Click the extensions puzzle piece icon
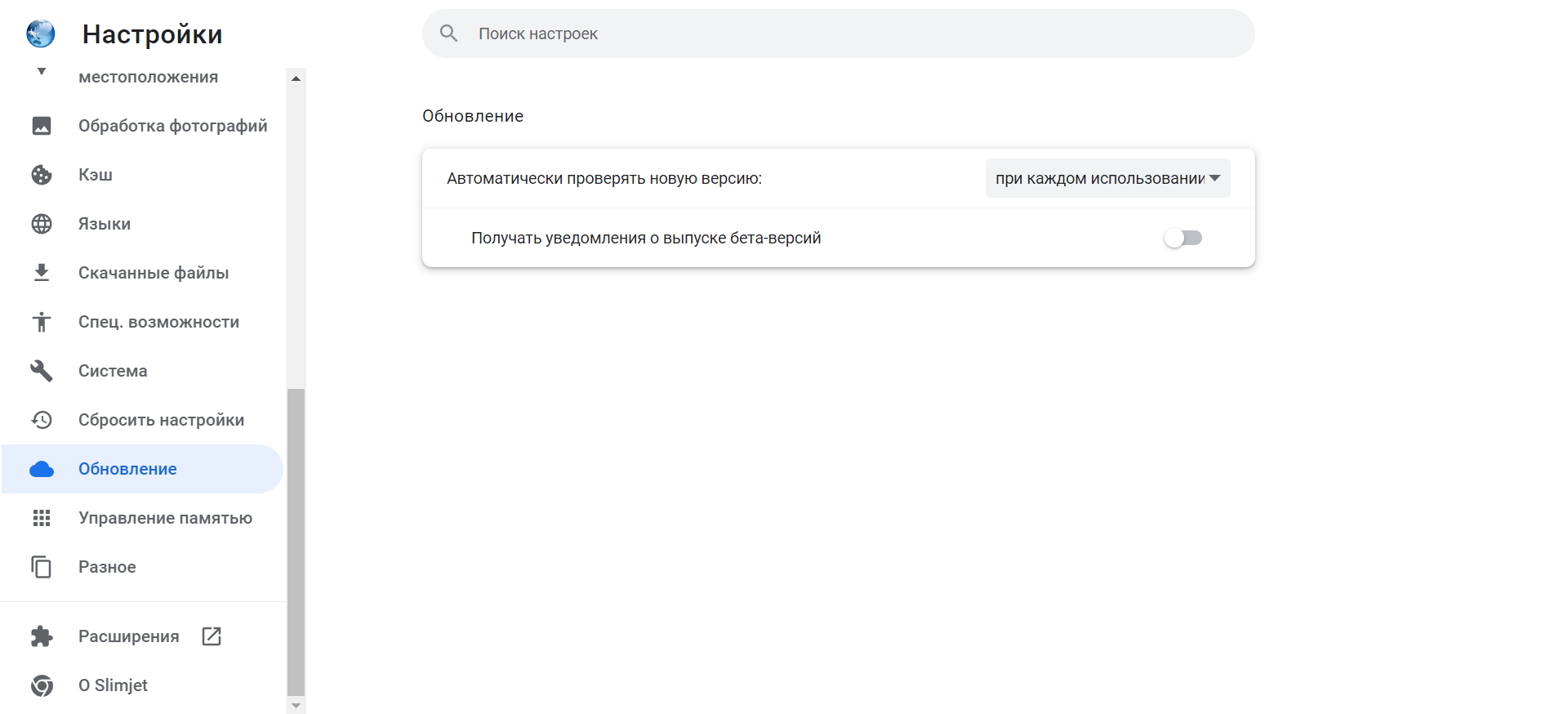 tap(42, 636)
